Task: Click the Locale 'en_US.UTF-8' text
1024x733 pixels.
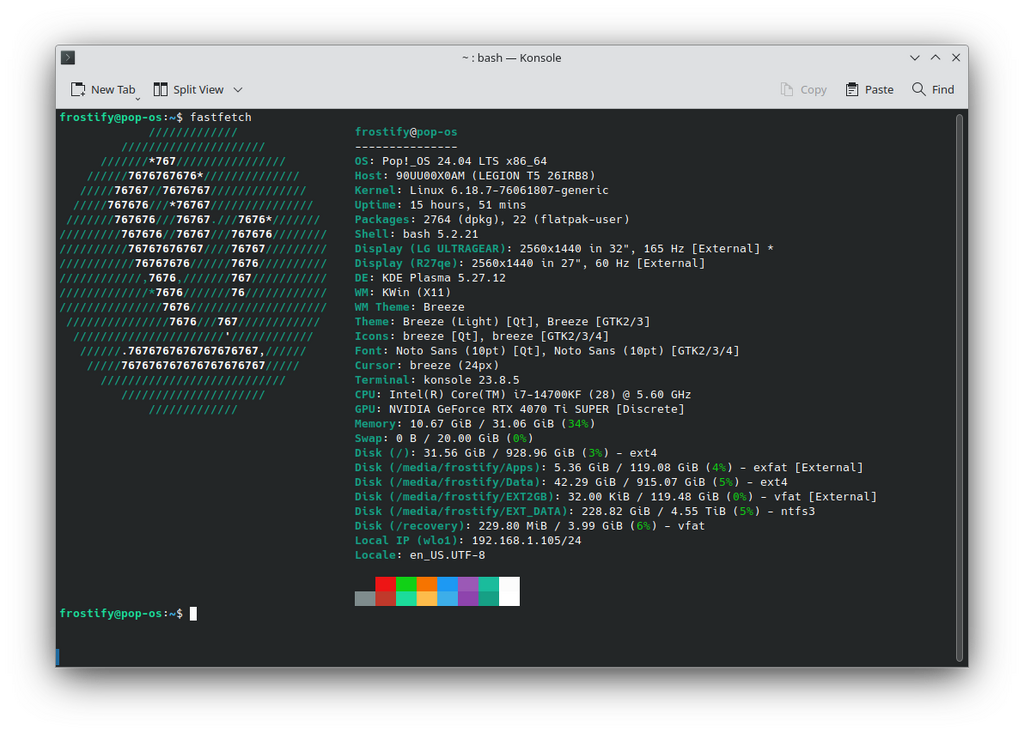Action: [x=447, y=555]
